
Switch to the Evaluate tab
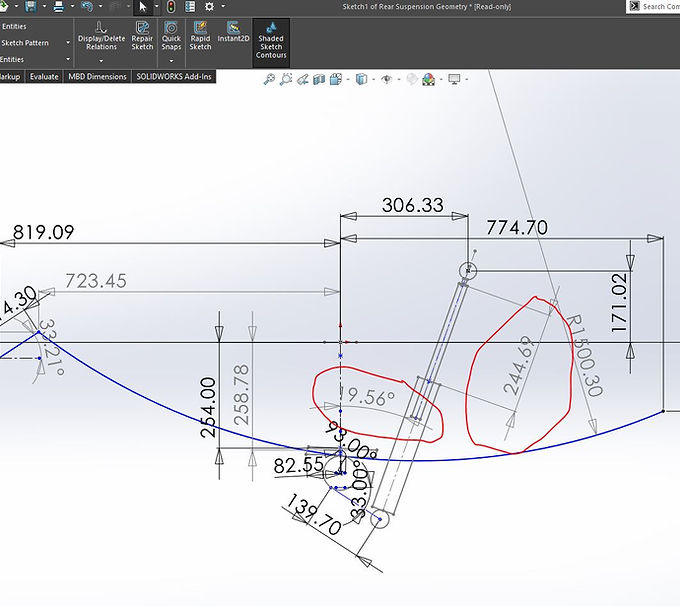point(44,77)
